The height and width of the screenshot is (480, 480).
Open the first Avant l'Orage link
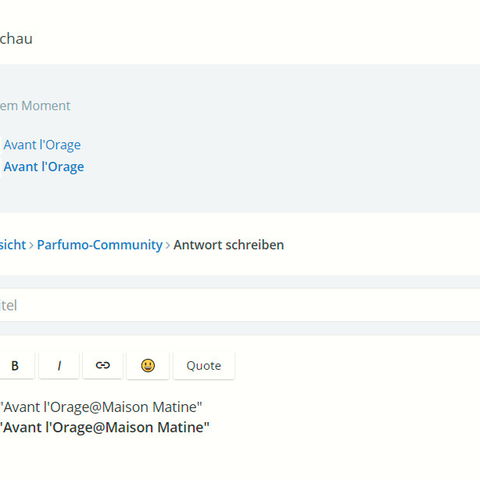[42, 145]
